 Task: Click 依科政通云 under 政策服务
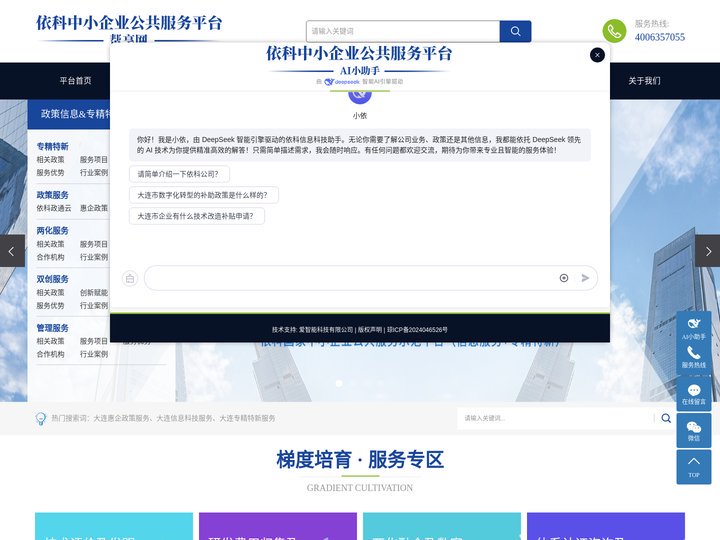pos(54,208)
